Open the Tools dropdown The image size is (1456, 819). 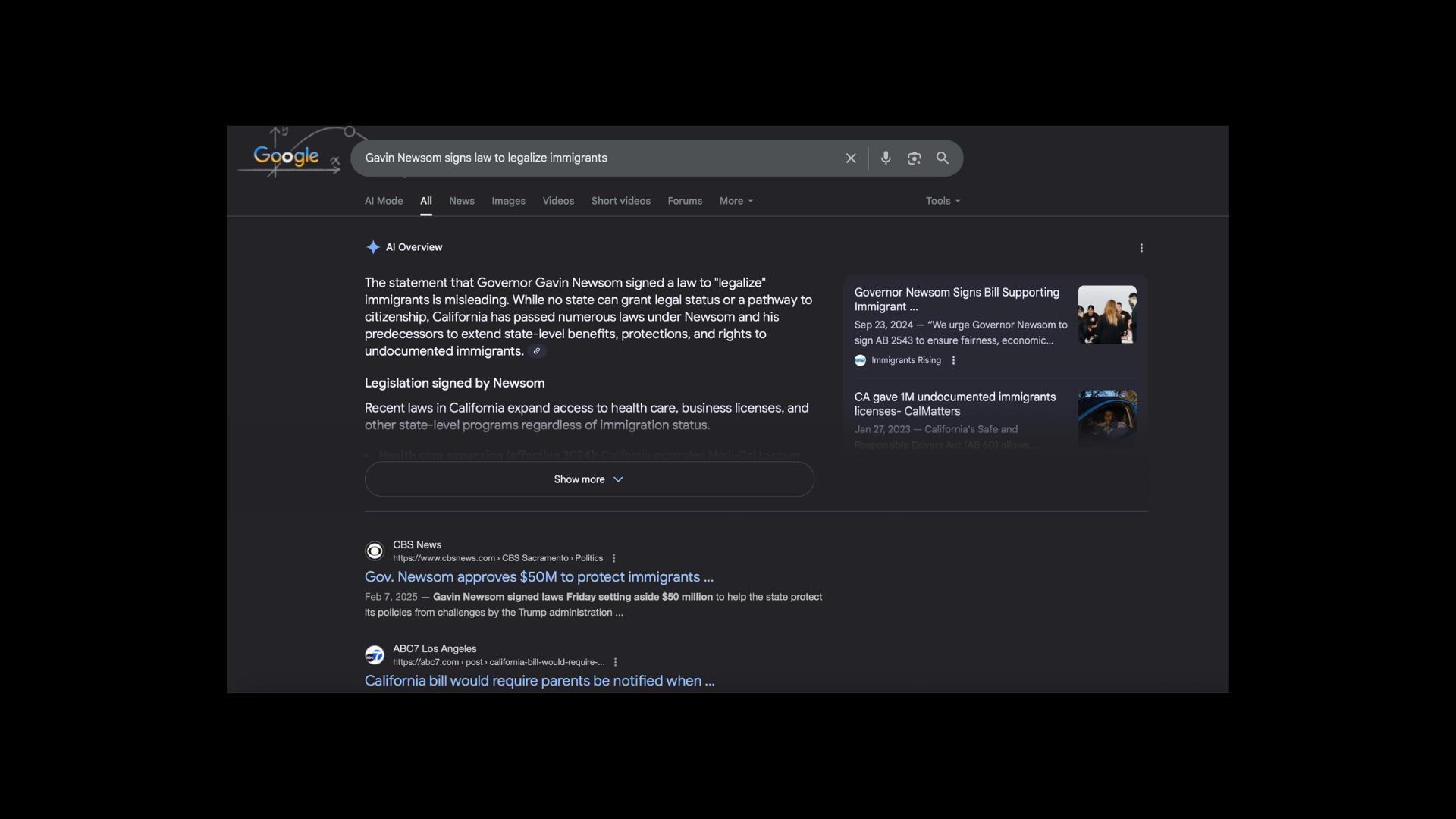point(943,201)
